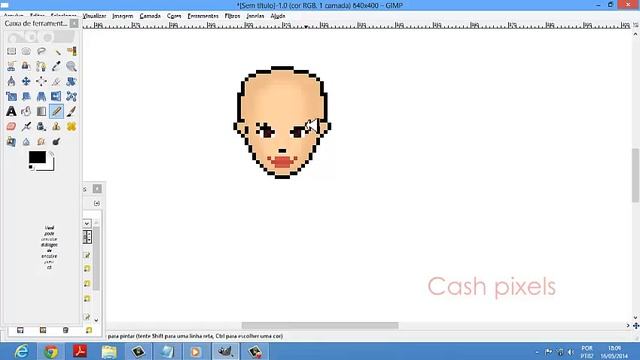Open the Filtros menu
The width and height of the screenshot is (640, 360).
232,16
